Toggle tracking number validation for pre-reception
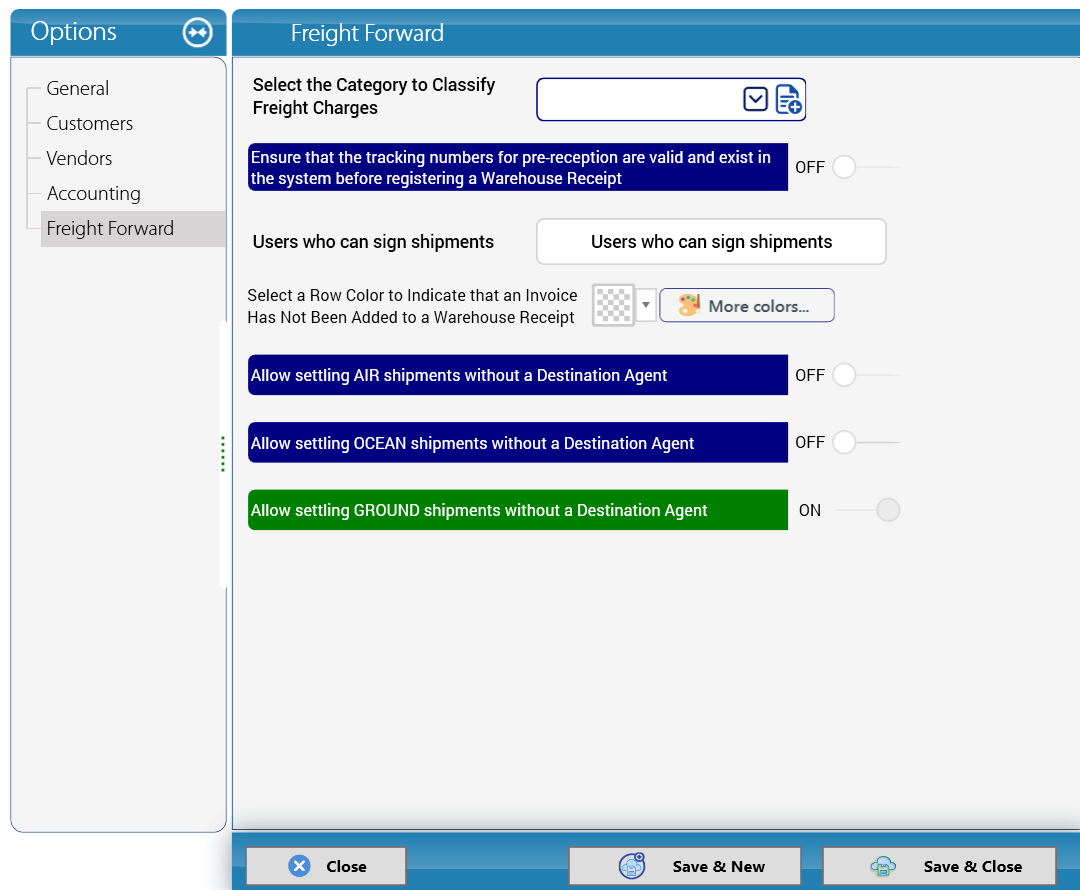 click(x=865, y=167)
